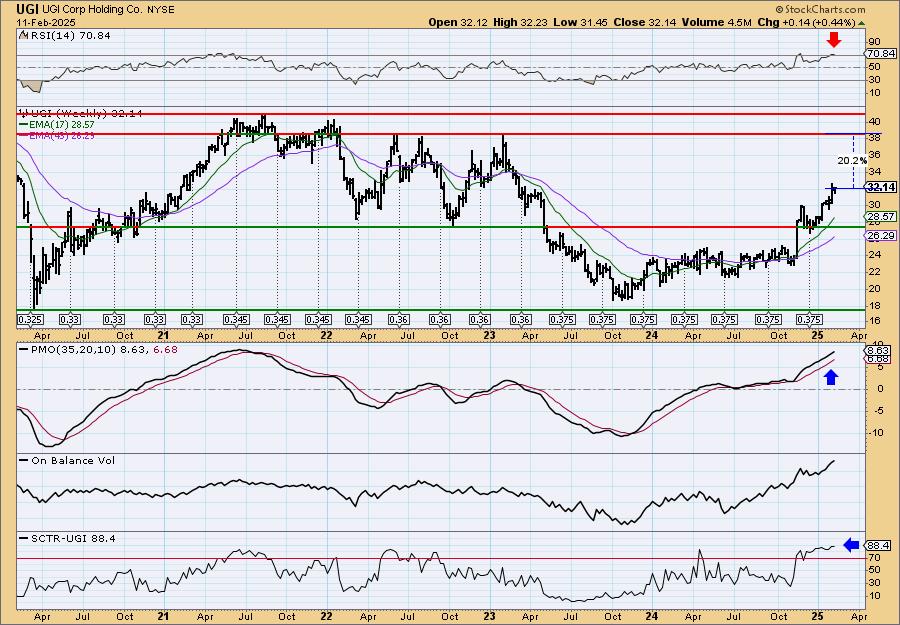The image size is (900, 625).
Task: Click the UGI ticker symbol in the header
Action: coord(27,9)
